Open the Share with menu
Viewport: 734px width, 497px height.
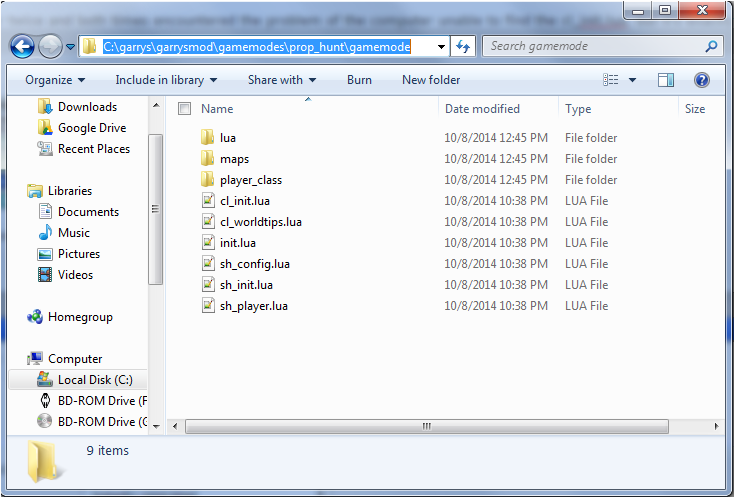point(281,80)
